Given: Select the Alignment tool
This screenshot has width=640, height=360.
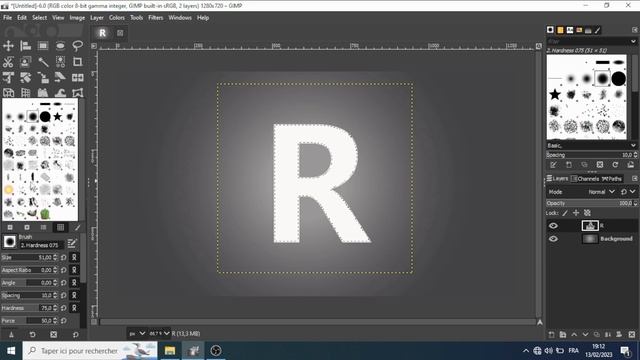Looking at the screenshot, I should point(26,46).
